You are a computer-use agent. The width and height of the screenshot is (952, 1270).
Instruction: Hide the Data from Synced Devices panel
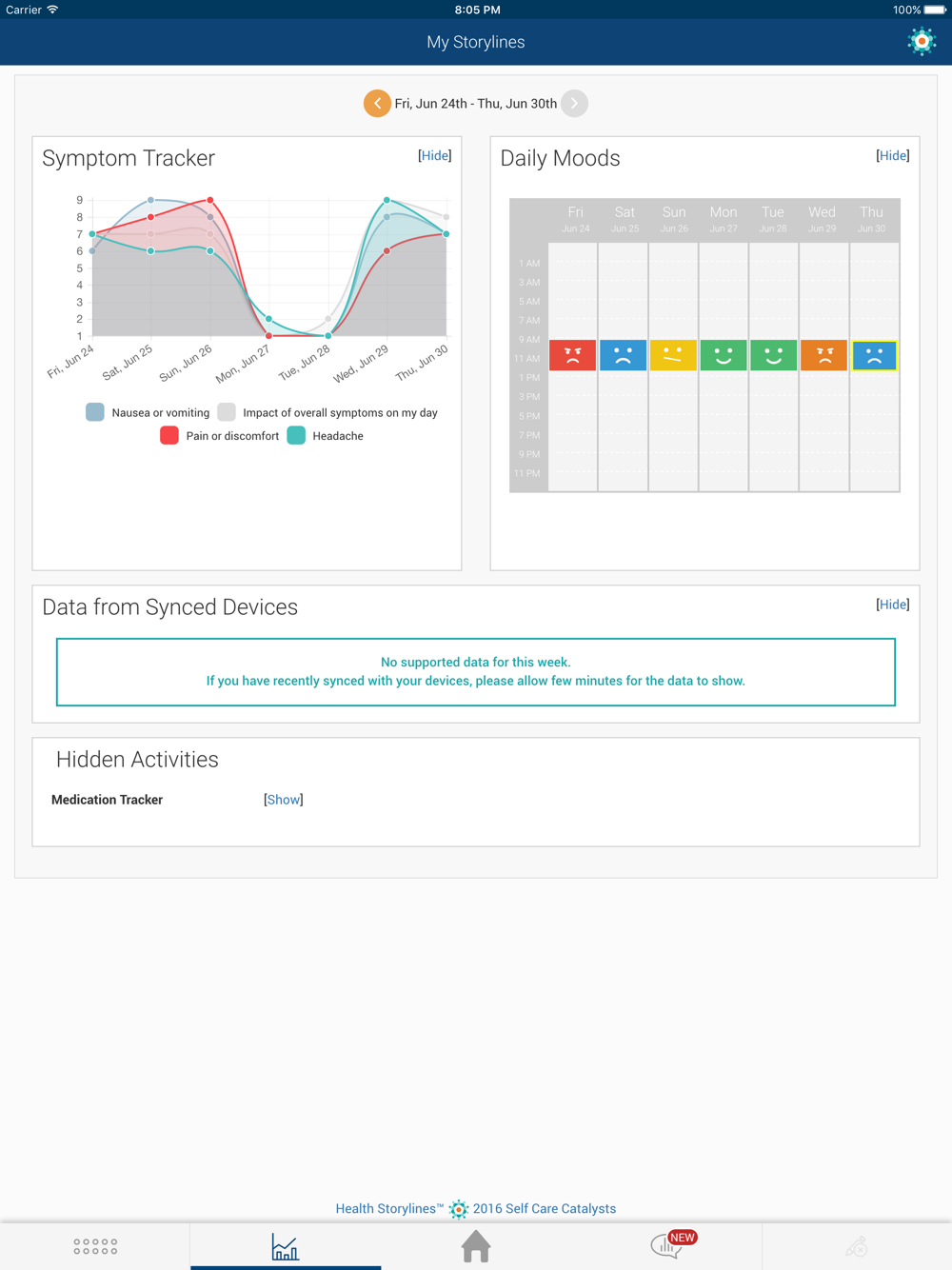pos(893,605)
